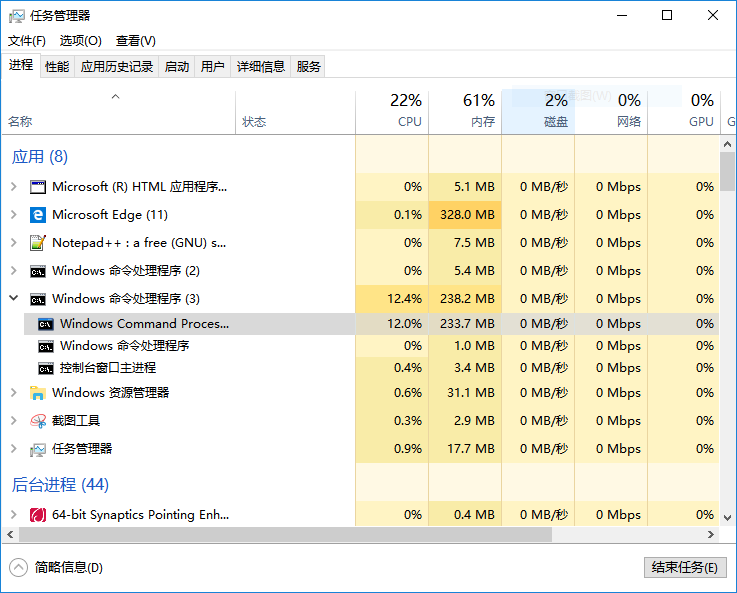
Task: Click the horizontal scrollbar left arrow
Action: pyautogui.click(x=10, y=534)
